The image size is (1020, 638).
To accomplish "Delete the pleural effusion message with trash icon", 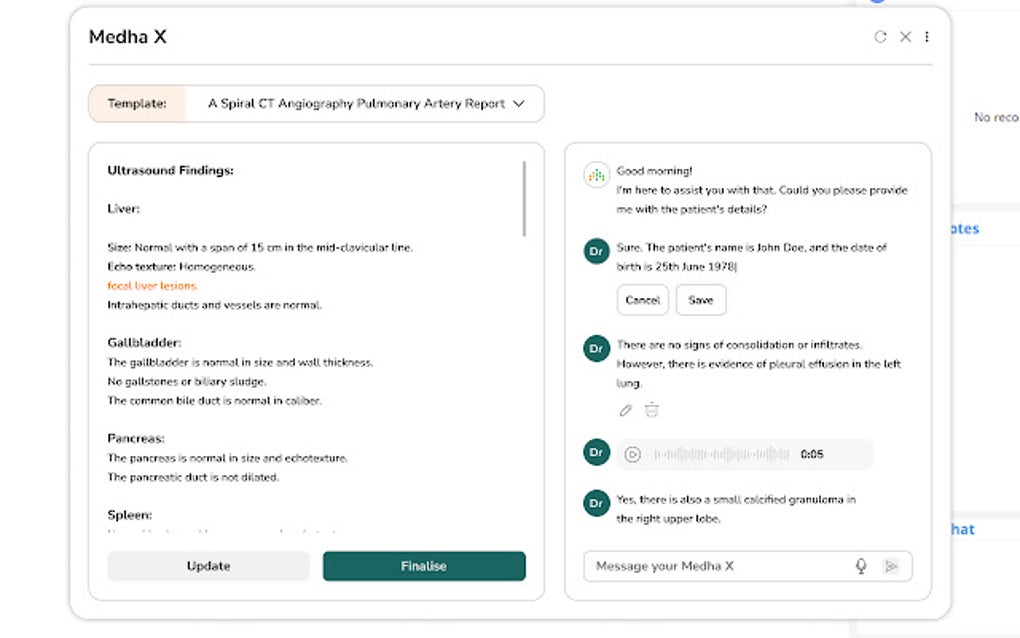I will [652, 410].
